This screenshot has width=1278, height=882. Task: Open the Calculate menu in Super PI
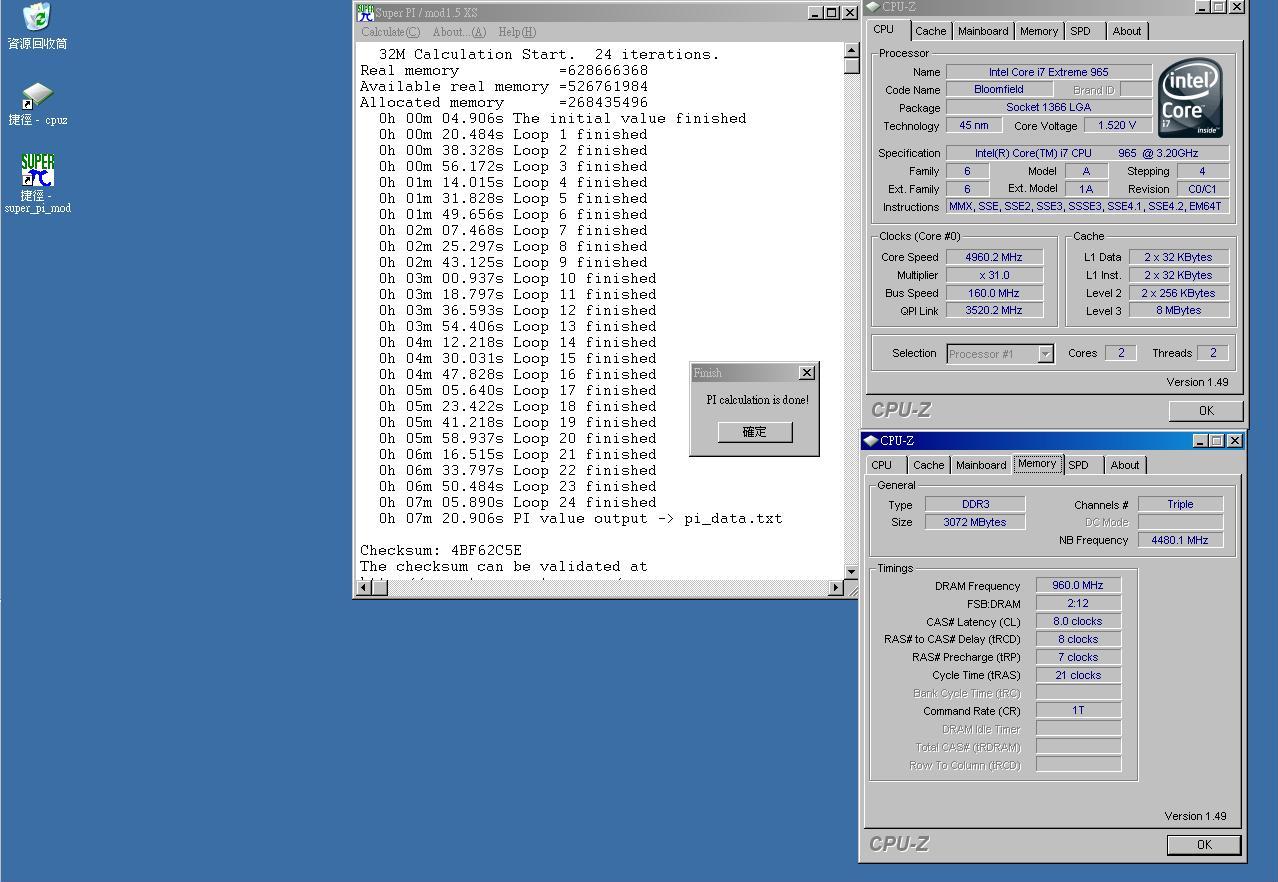pos(390,32)
